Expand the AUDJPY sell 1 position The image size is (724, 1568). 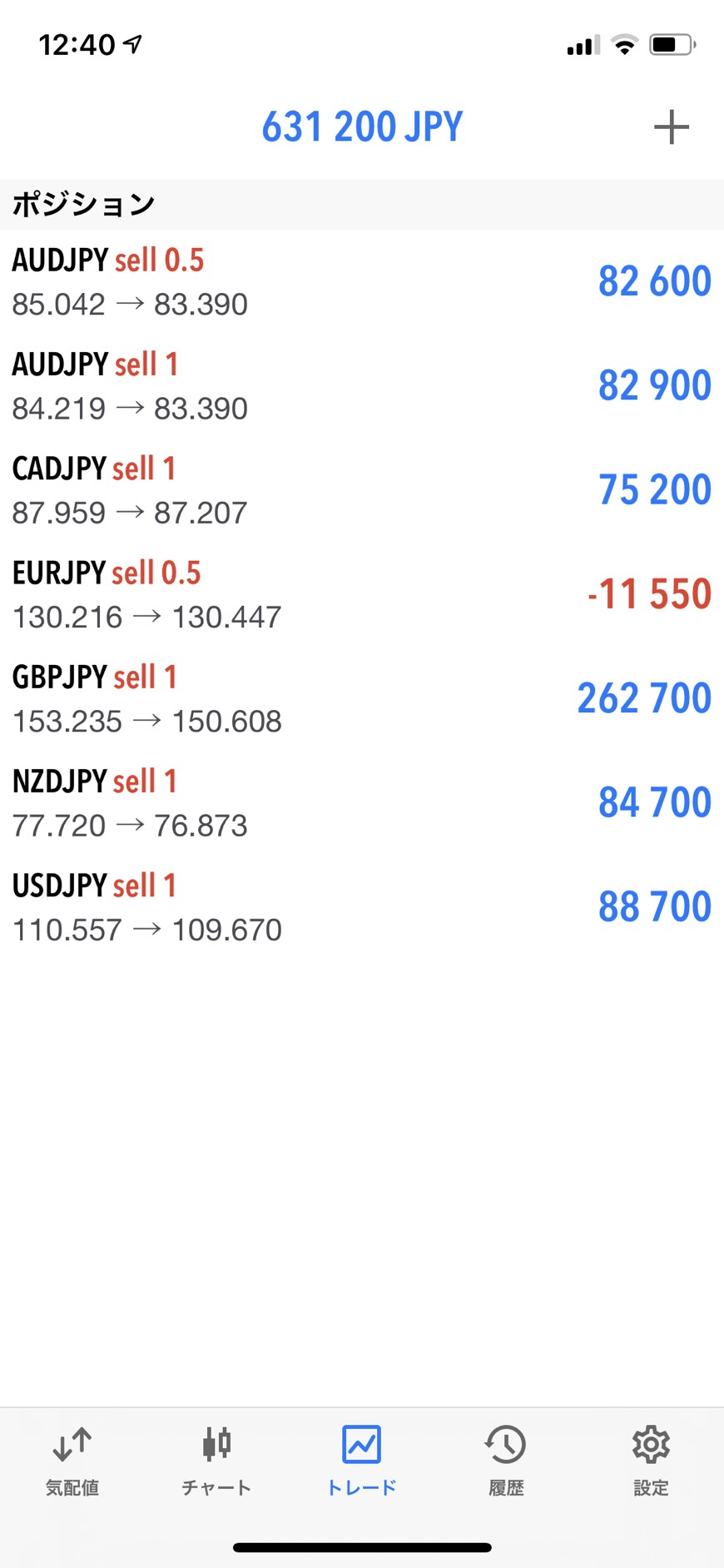250,385
